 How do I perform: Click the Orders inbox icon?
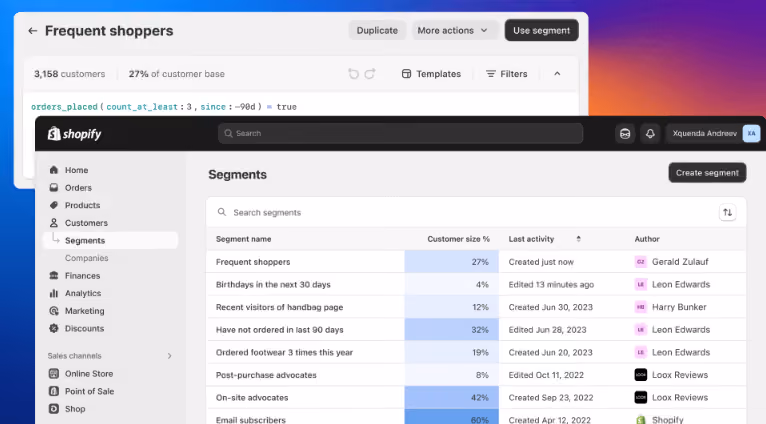pos(54,188)
